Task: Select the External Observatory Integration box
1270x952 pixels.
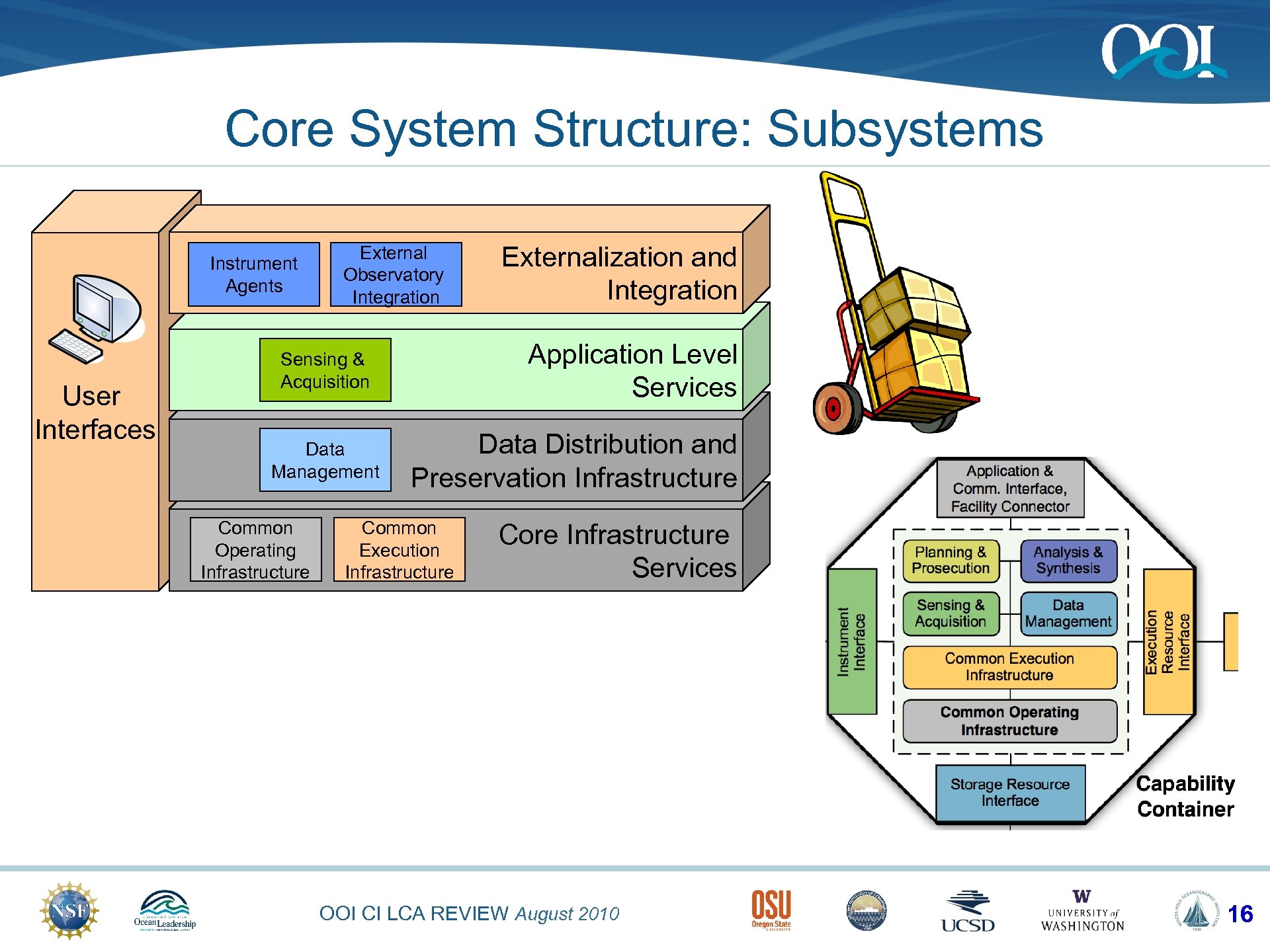Action: 396,274
